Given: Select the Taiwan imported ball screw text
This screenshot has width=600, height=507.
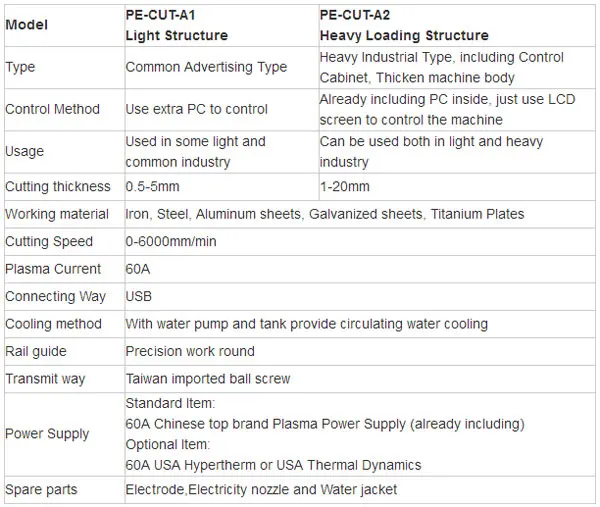Looking at the screenshot, I should tap(208, 379).
